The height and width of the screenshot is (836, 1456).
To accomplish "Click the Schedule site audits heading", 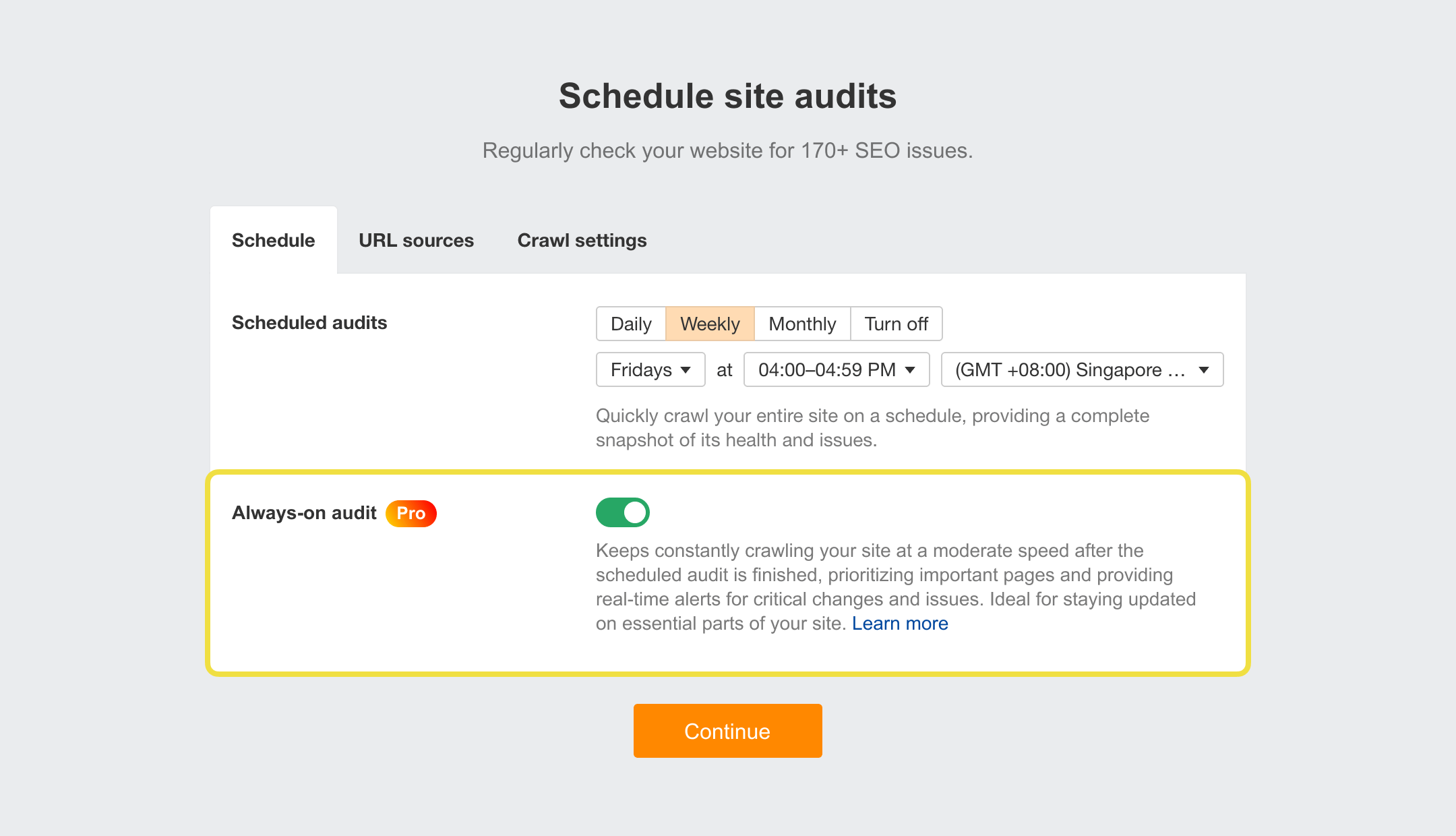I will (x=727, y=96).
